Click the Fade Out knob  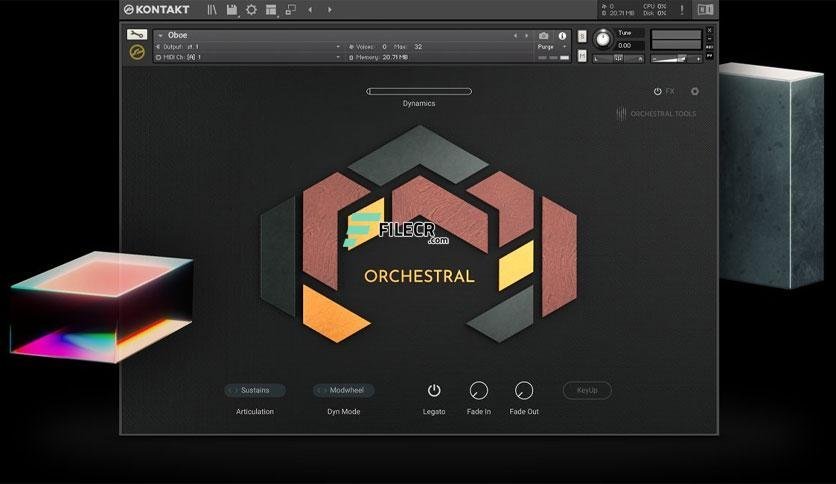pyautogui.click(x=524, y=391)
